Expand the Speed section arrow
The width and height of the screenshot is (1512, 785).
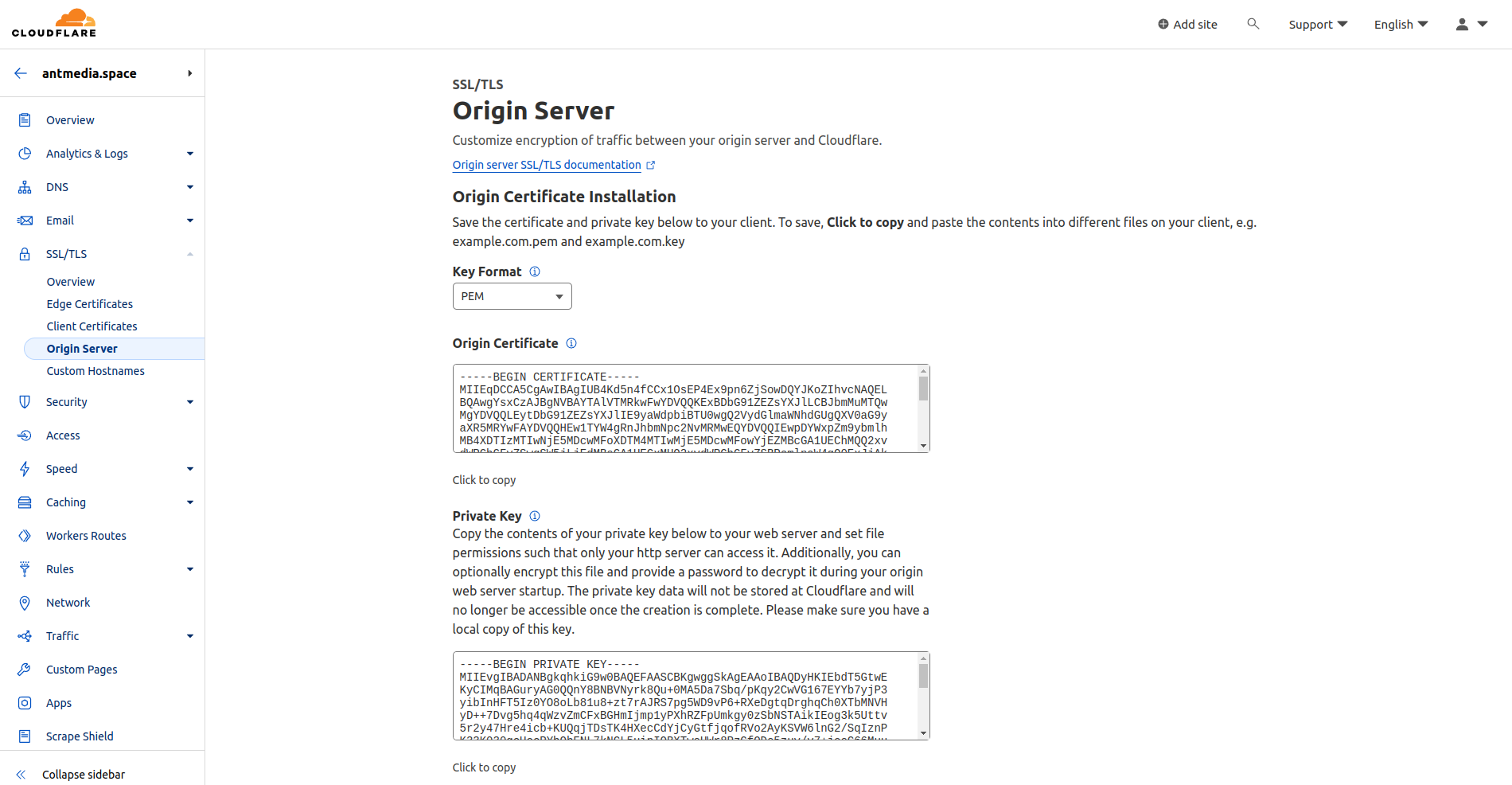[x=190, y=469]
